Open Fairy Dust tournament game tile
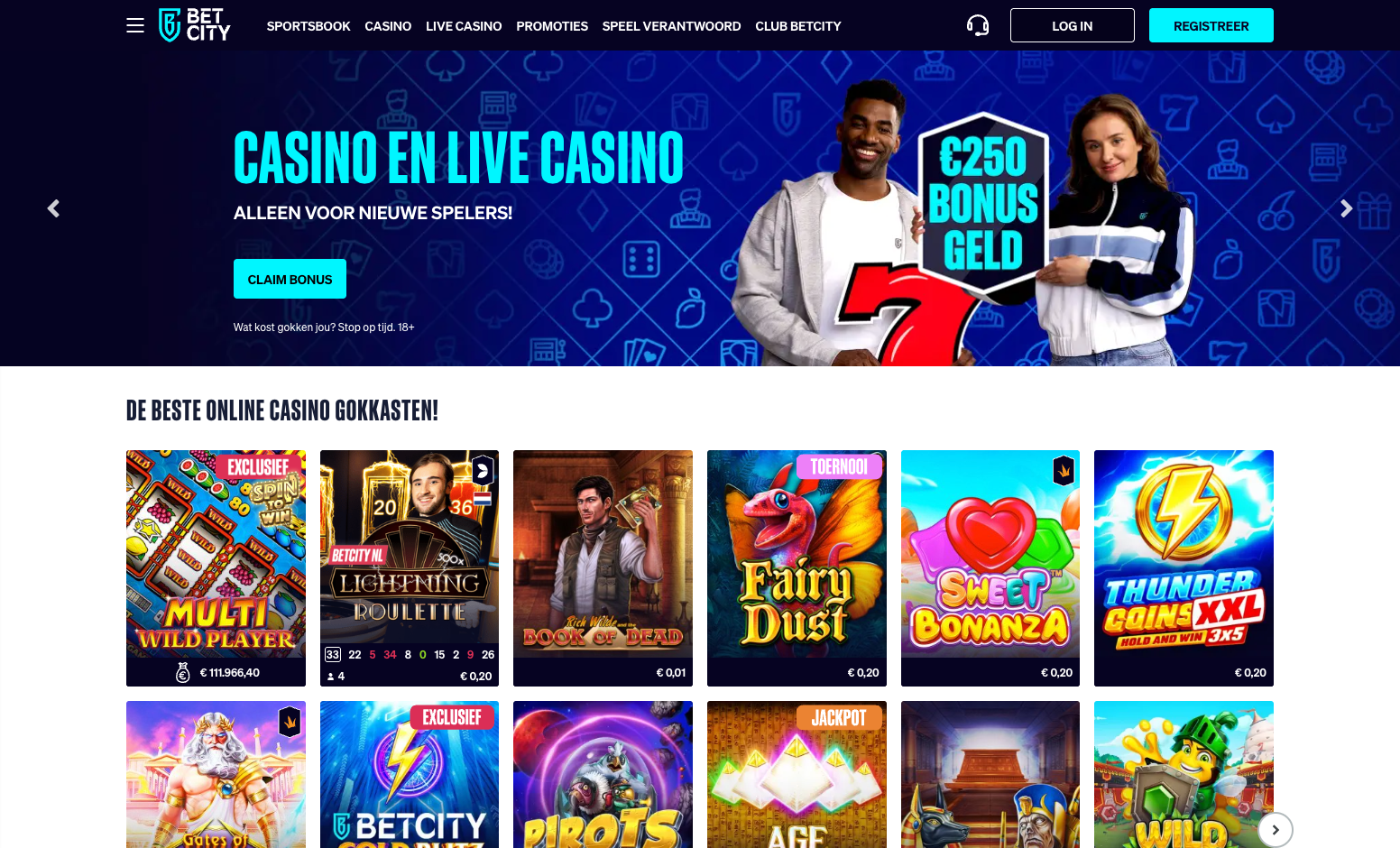This screenshot has width=1400, height=848. click(797, 567)
